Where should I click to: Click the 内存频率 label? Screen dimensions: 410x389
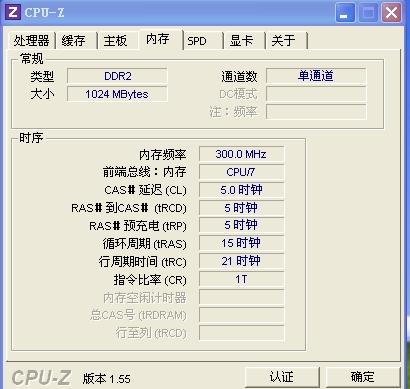163,155
